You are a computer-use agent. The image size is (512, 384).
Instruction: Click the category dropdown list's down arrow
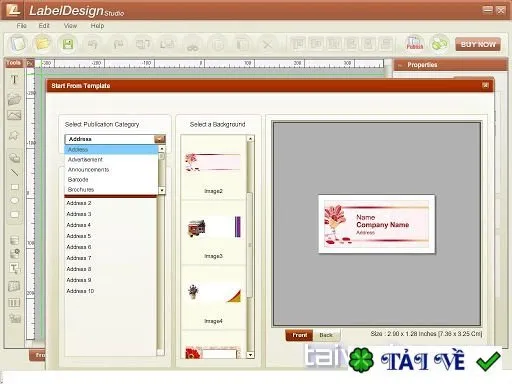point(162,190)
